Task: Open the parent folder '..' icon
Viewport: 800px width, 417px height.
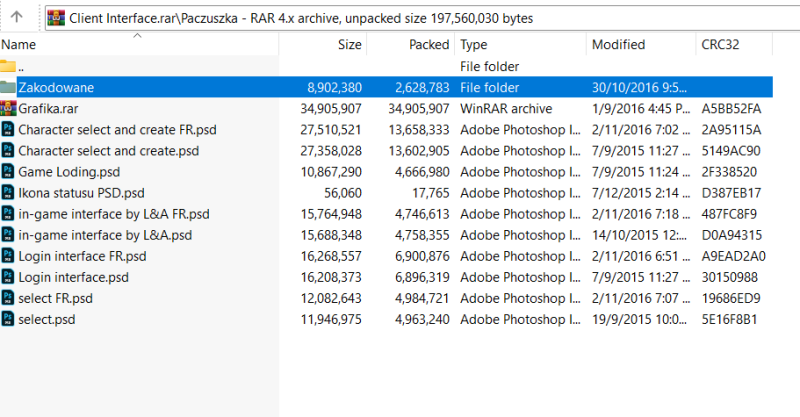Action: [8, 66]
